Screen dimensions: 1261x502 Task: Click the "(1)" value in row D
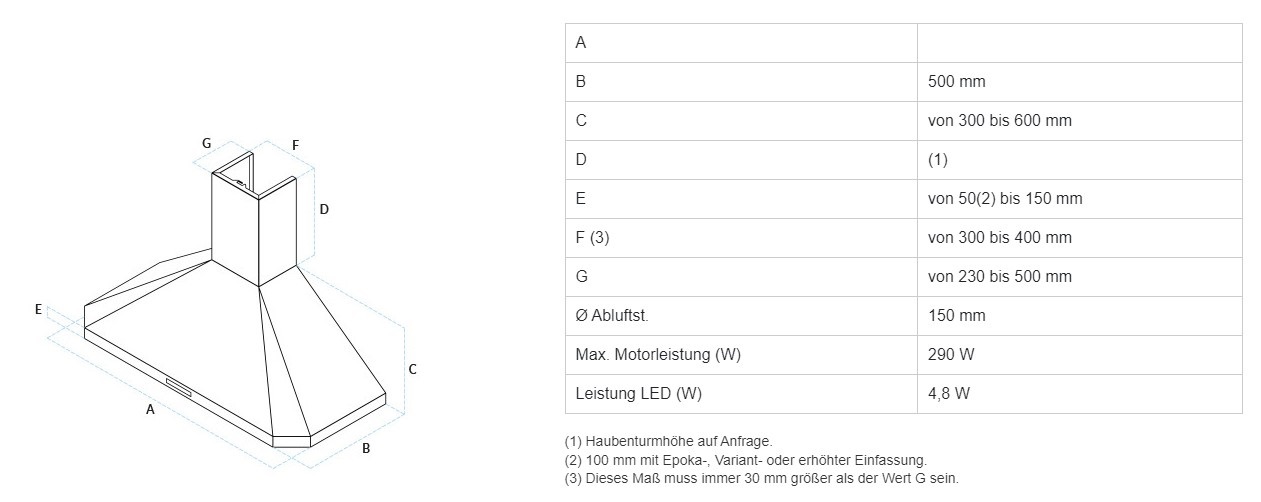click(938, 160)
